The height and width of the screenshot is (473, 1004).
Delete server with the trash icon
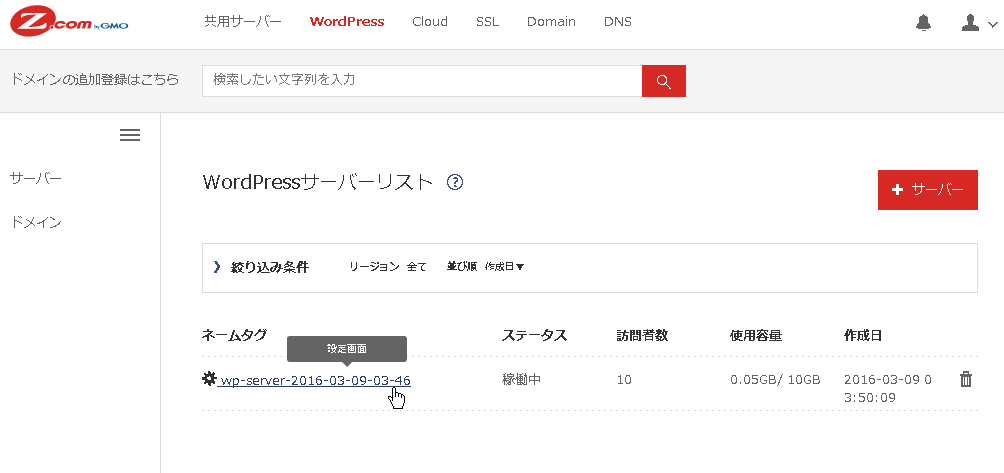pos(966,380)
